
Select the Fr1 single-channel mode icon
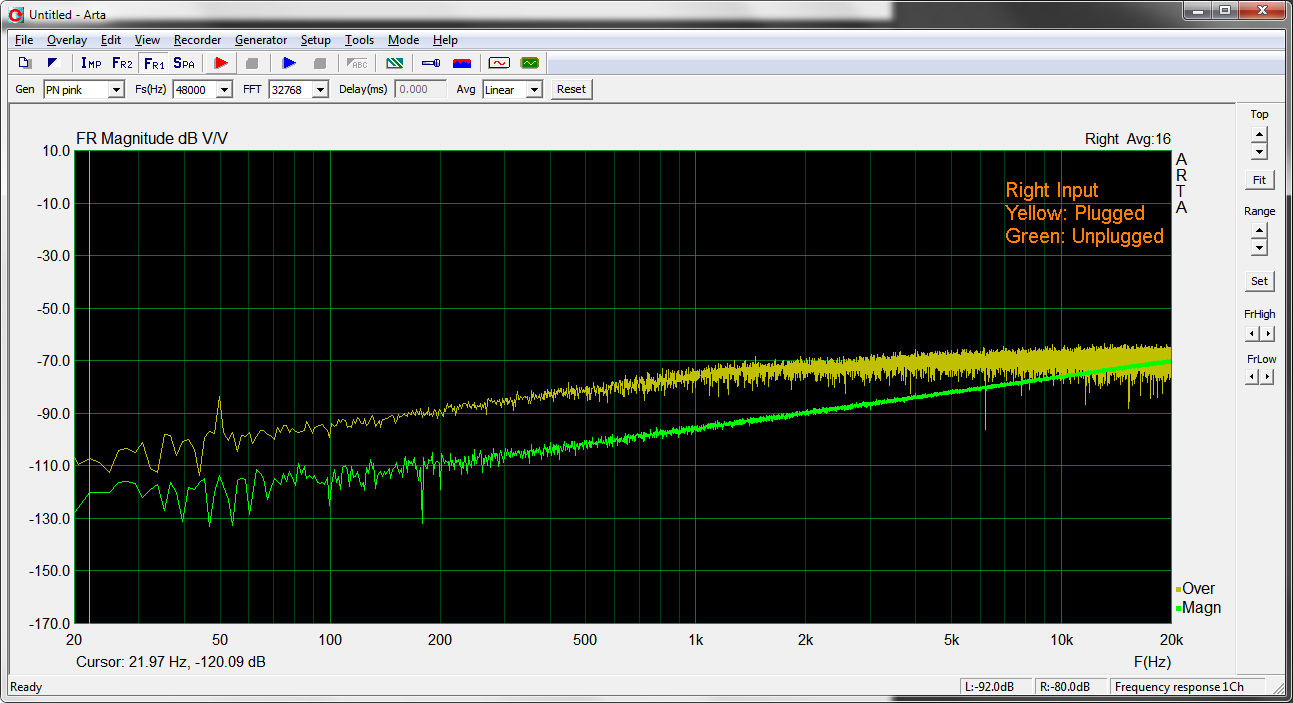[153, 63]
